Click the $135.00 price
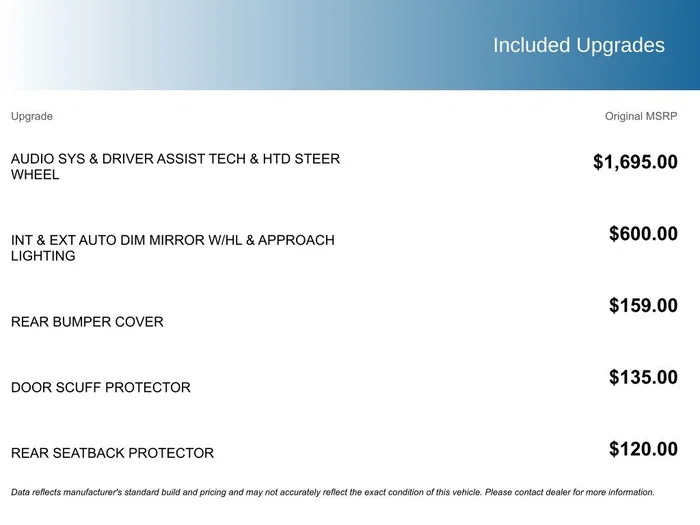700x525 pixels. click(643, 378)
